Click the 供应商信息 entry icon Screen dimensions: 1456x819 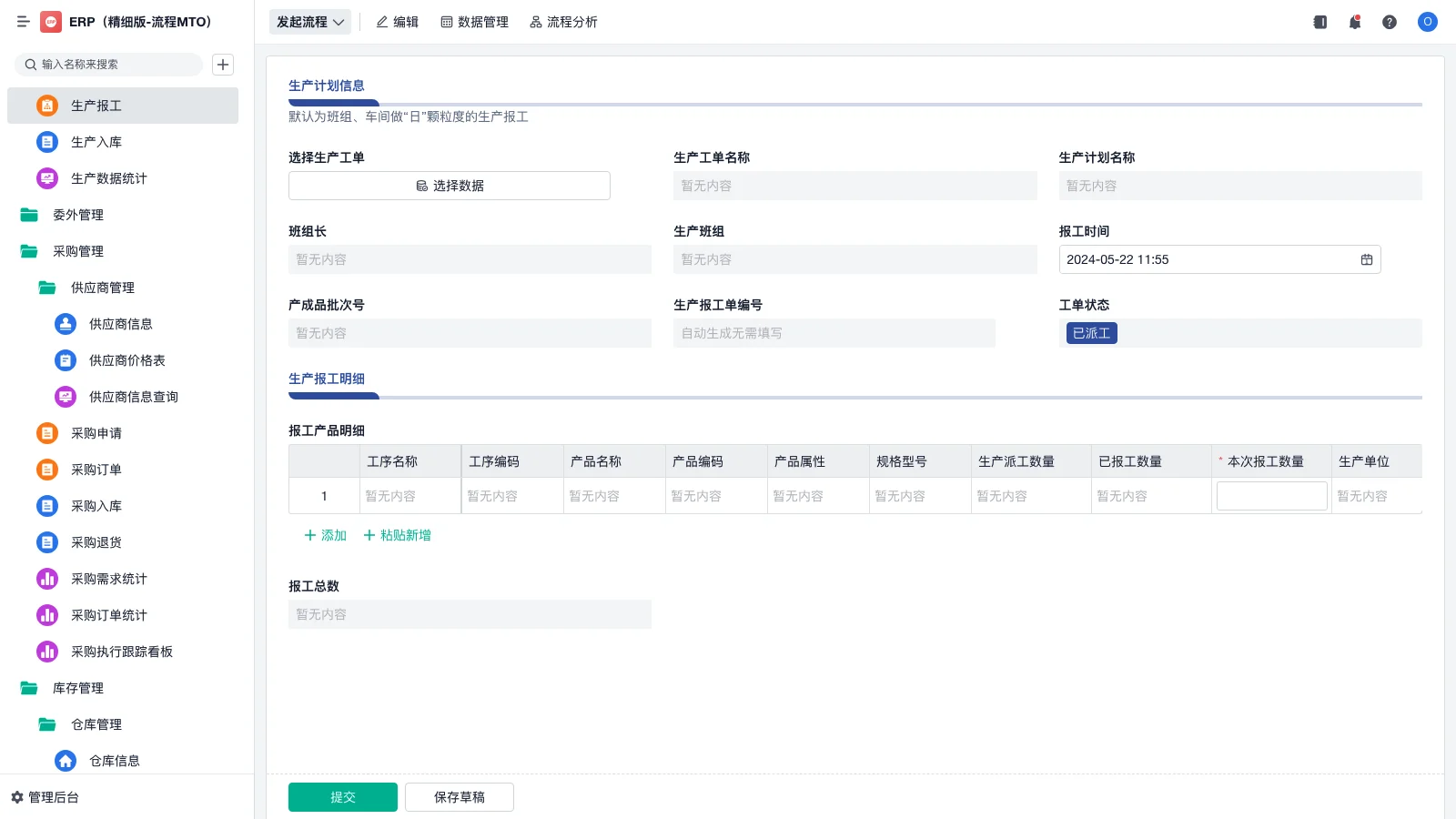click(x=65, y=324)
